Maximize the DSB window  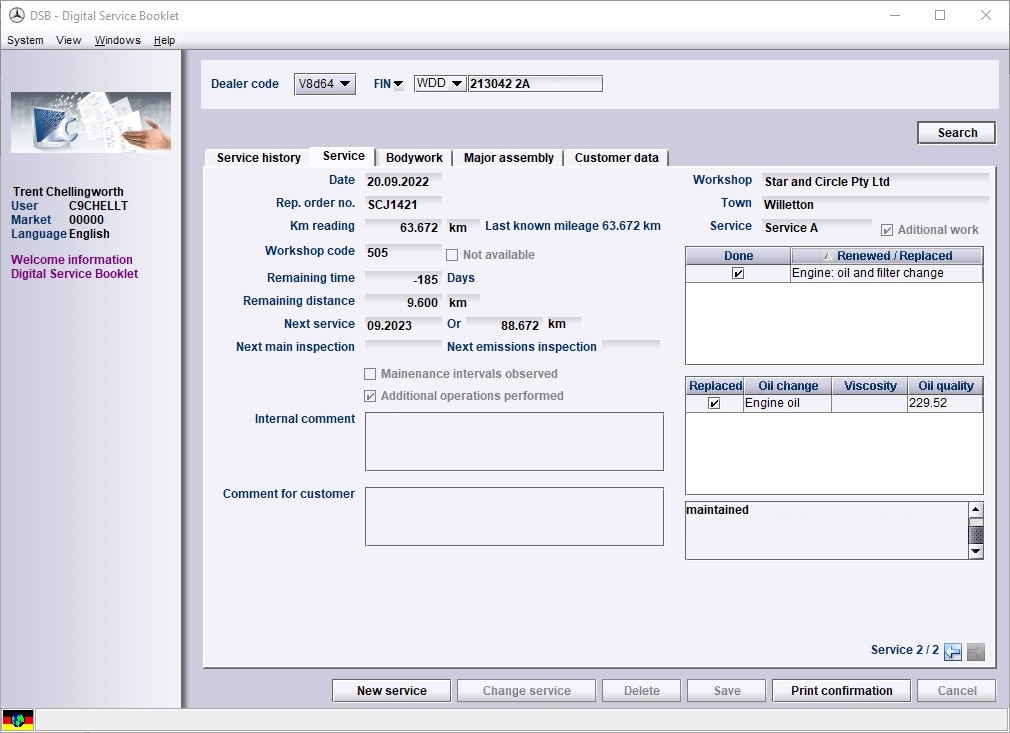pyautogui.click(x=940, y=15)
